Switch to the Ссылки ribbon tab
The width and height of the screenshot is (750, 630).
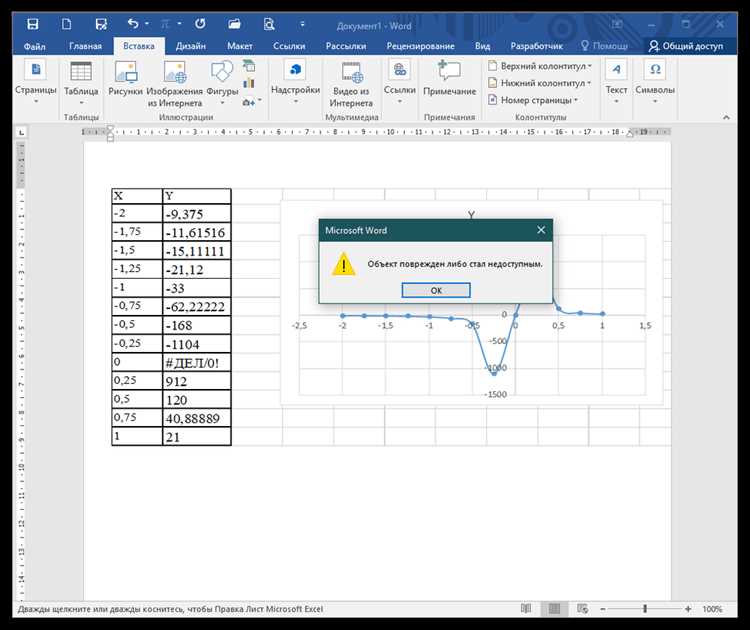coord(289,46)
